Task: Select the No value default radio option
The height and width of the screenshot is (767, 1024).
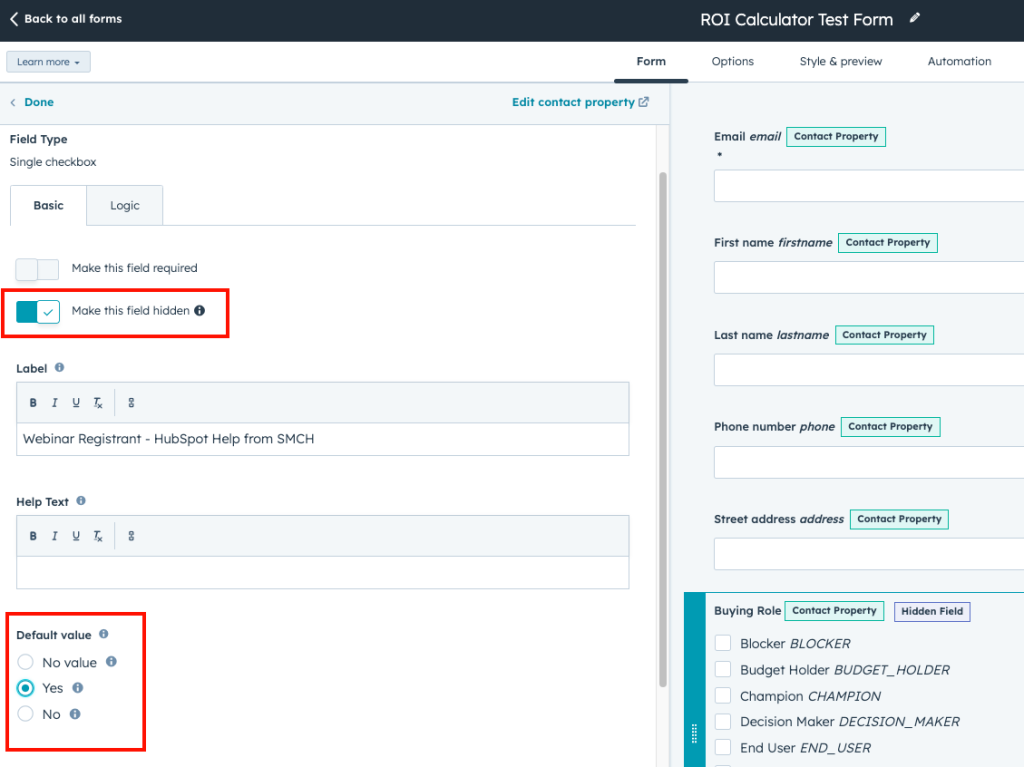Action: coord(25,662)
